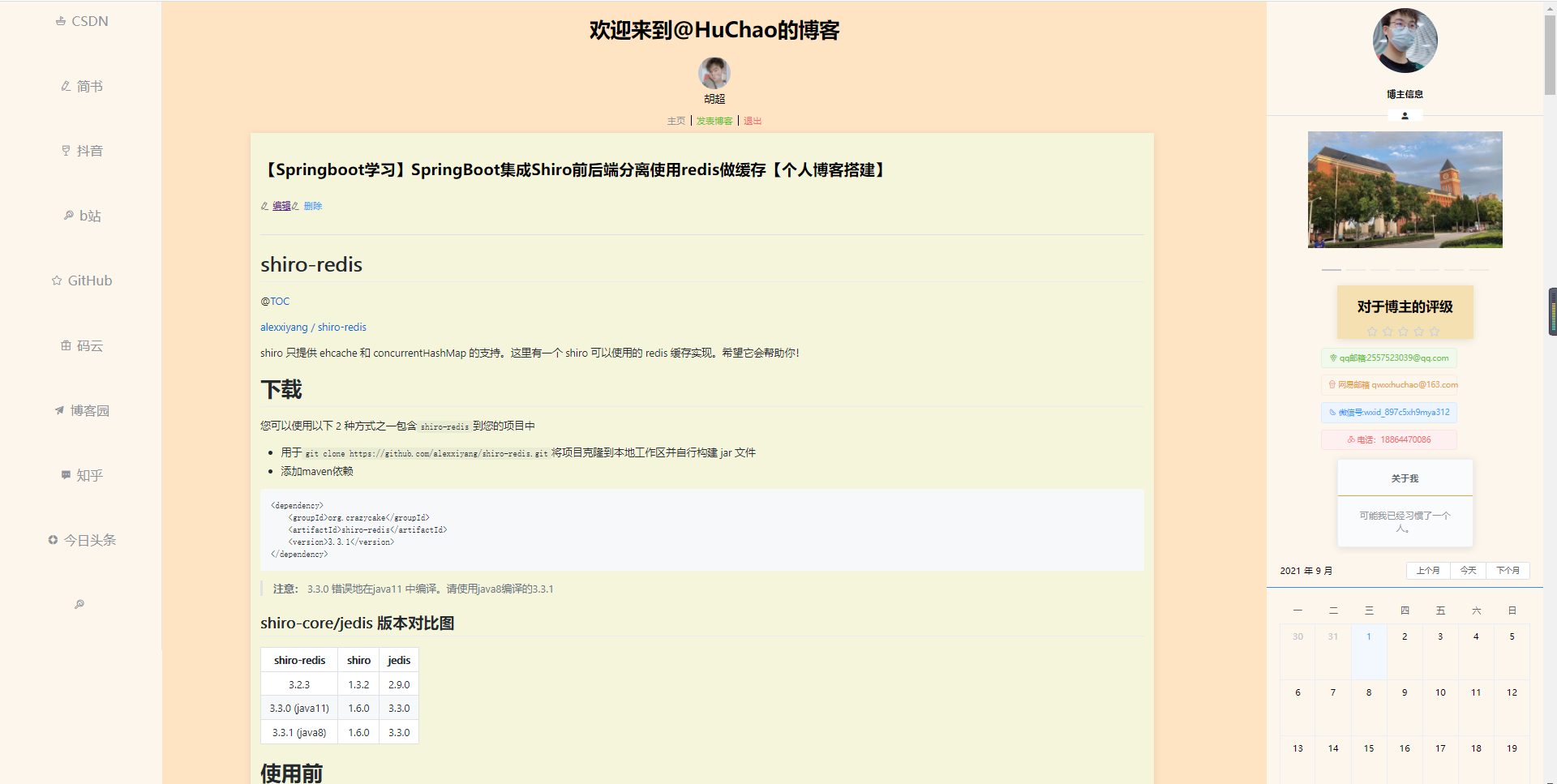The width and height of the screenshot is (1557, 784).
Task: Give the blogger a one-star rating
Action: [x=1372, y=332]
